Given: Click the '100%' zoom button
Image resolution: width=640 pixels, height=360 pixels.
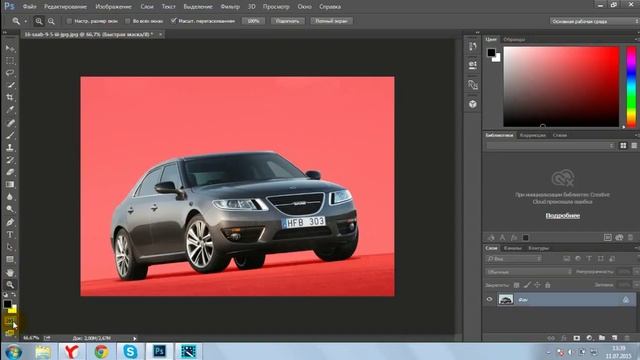Looking at the screenshot, I should (253, 21).
